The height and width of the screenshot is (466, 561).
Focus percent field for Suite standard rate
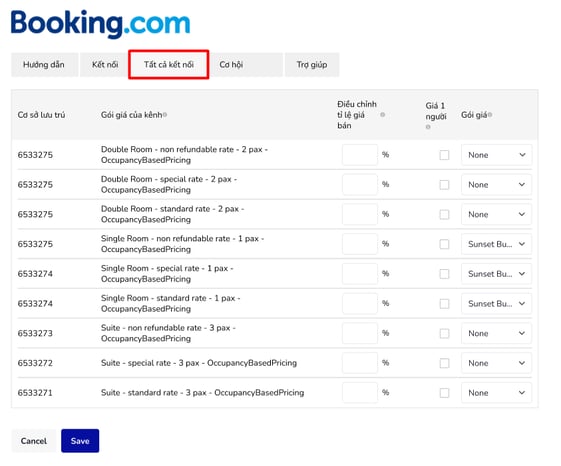(360, 393)
